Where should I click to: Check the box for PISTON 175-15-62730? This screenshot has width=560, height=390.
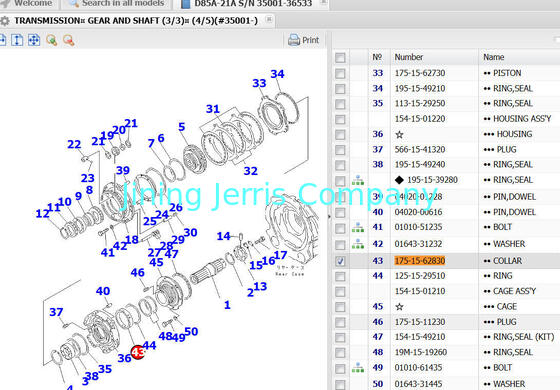340,73
